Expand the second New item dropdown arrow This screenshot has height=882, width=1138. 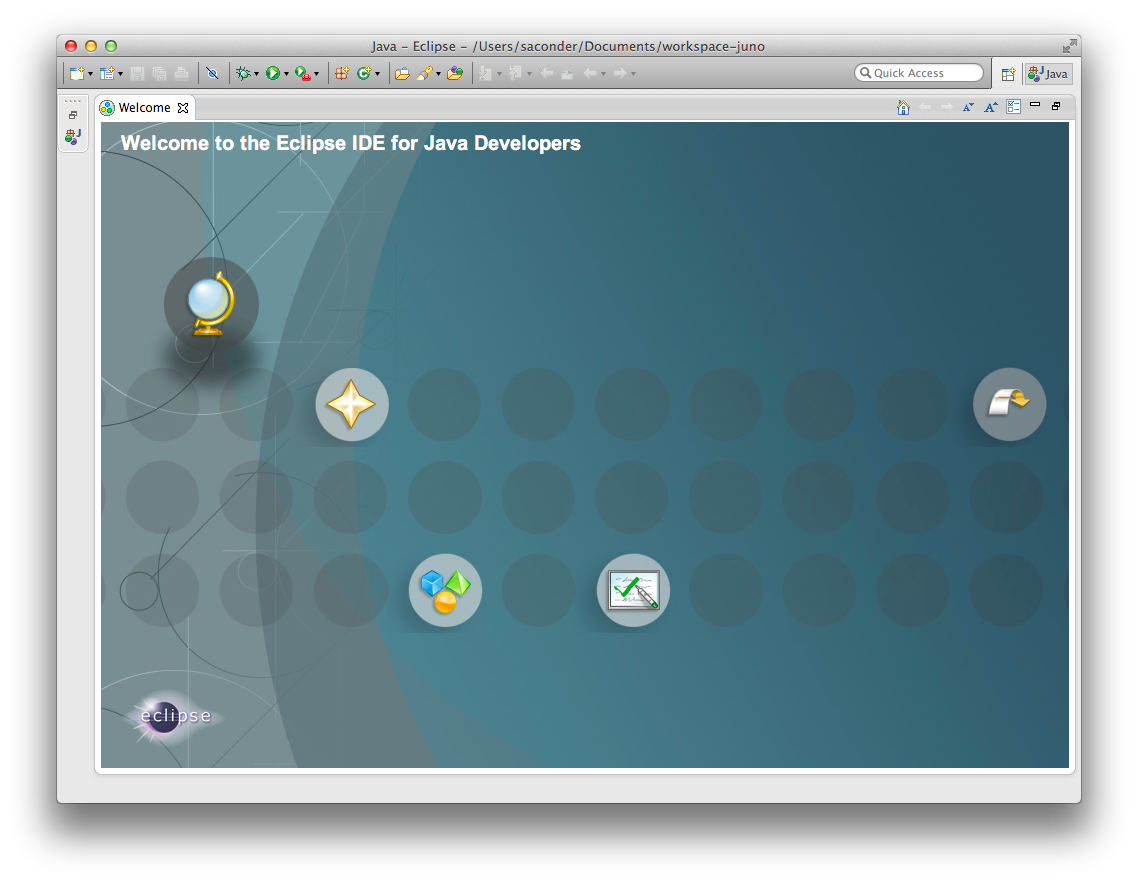click(120, 74)
